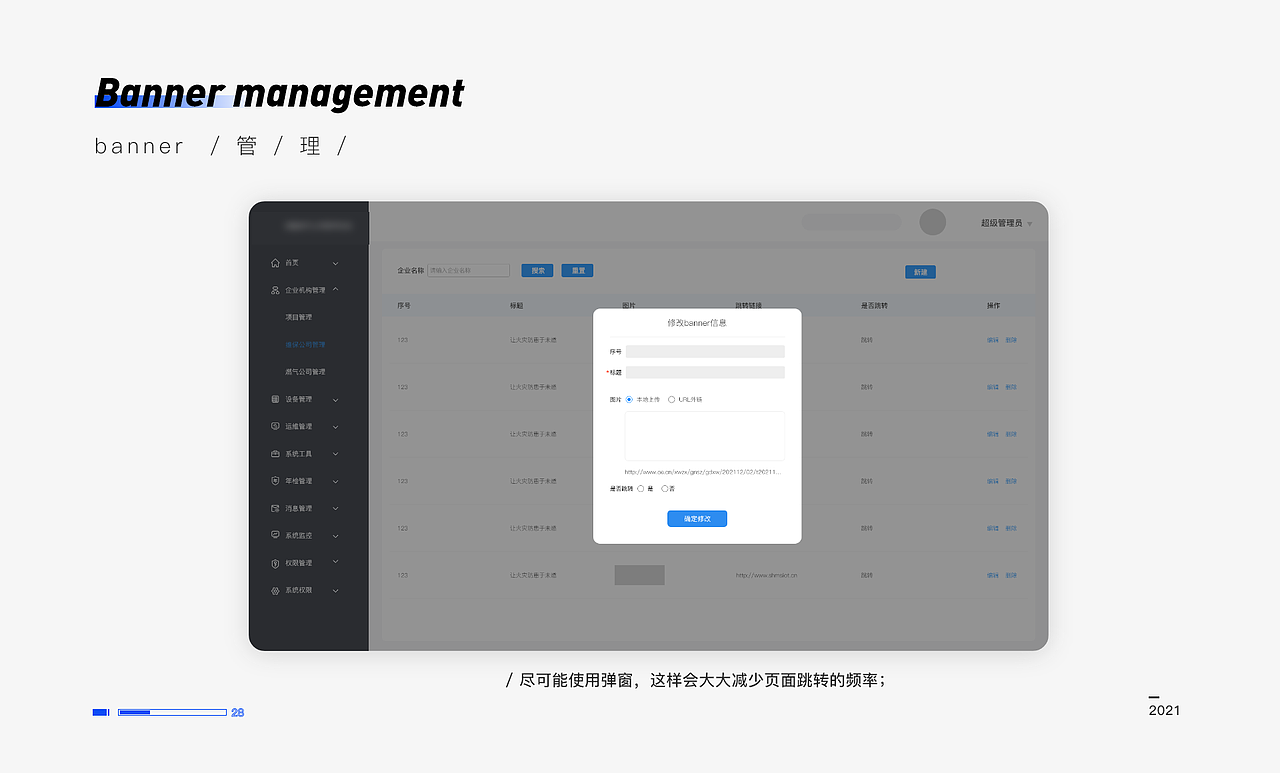Screen dimensions: 1280x773
Task: Open the highlighted blue submenu item
Action: point(305,344)
